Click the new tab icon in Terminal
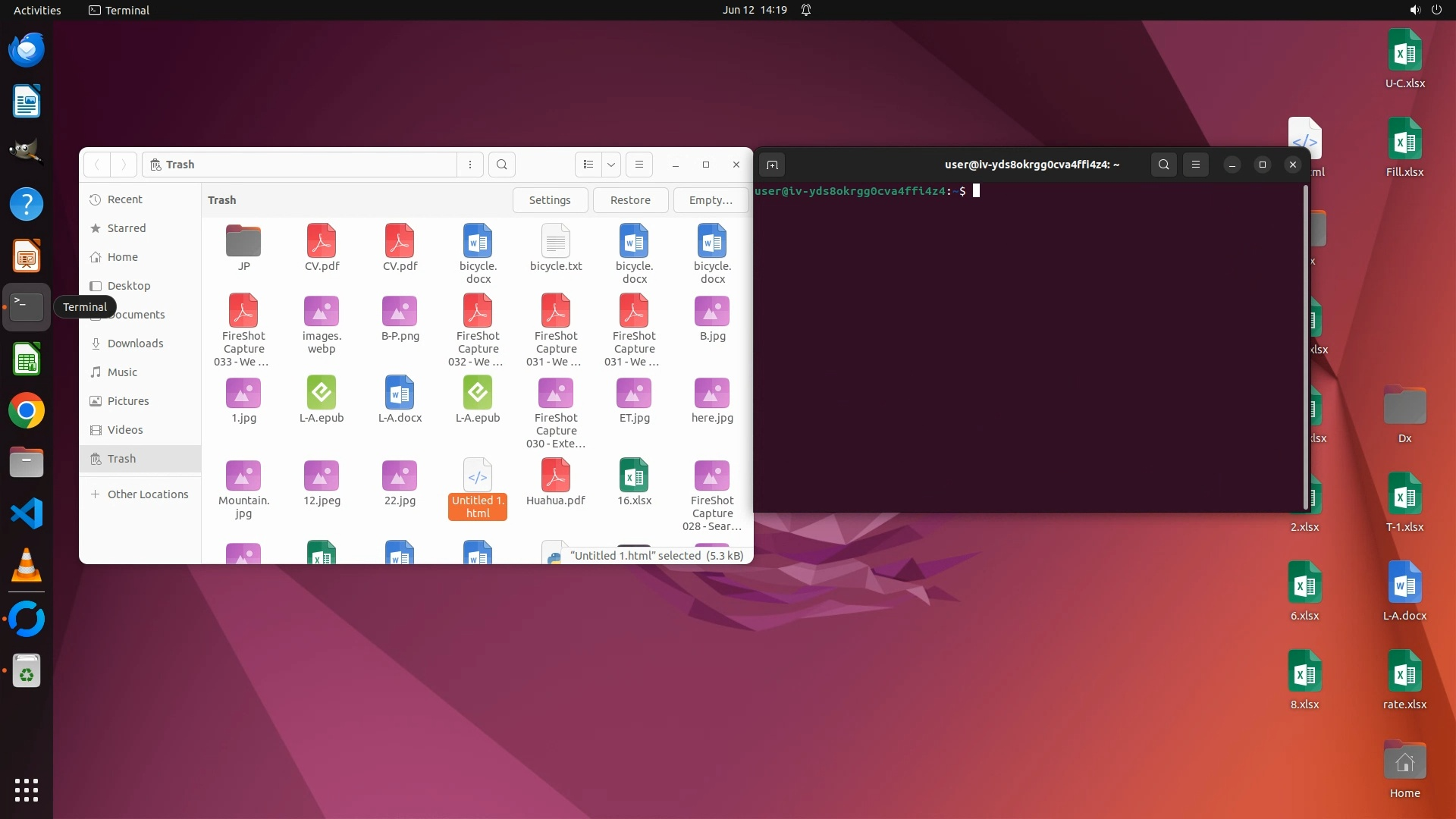The image size is (1456, 819). click(x=772, y=165)
